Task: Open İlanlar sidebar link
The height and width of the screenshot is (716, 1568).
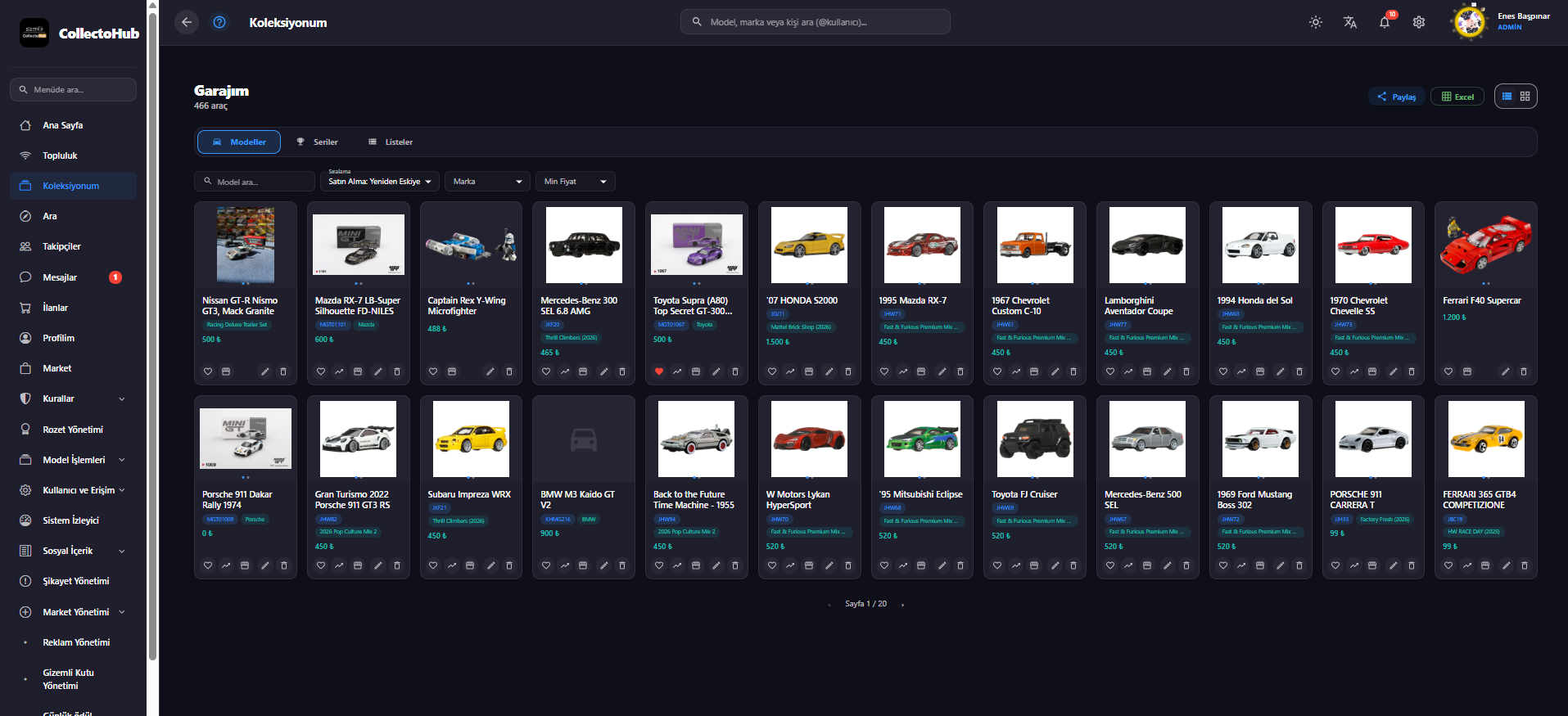Action: coord(73,308)
